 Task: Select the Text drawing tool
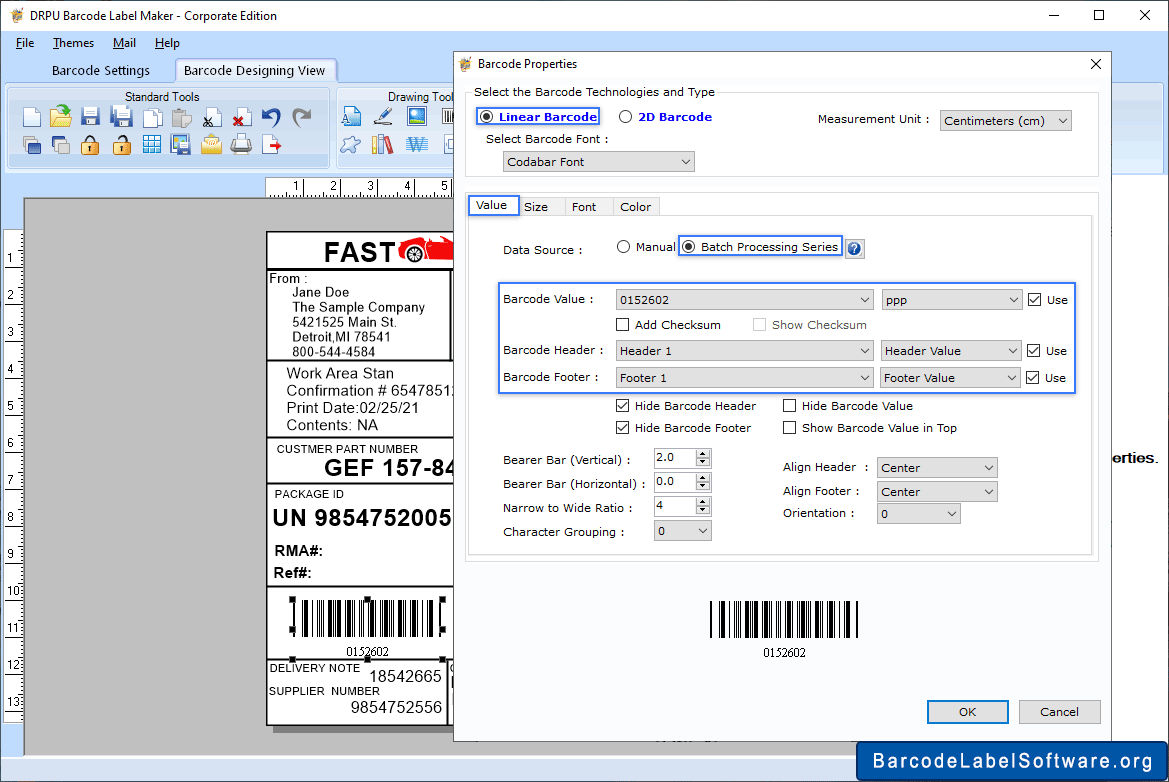click(x=351, y=116)
